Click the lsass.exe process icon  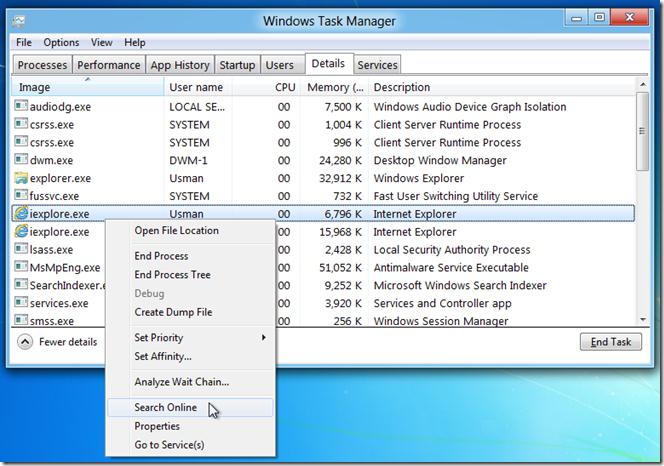[x=21, y=248]
